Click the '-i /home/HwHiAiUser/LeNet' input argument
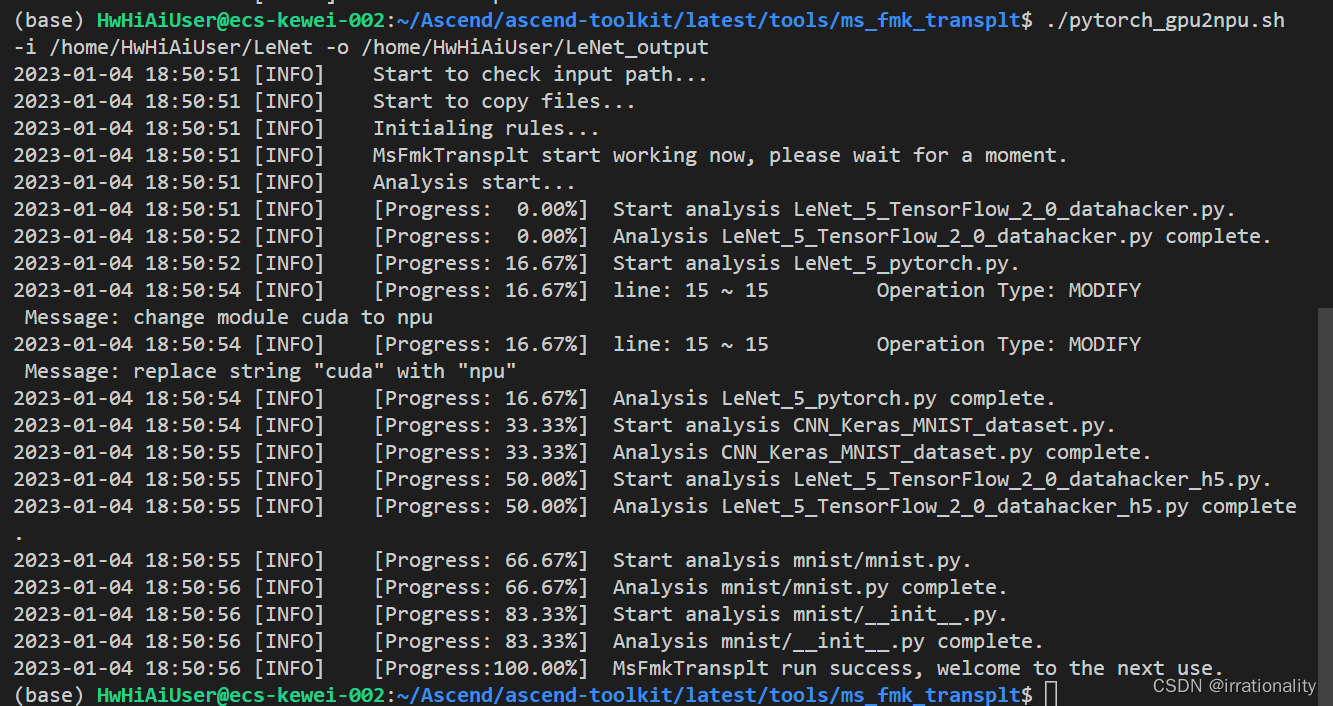This screenshot has height=706, width=1333. [x=163, y=47]
